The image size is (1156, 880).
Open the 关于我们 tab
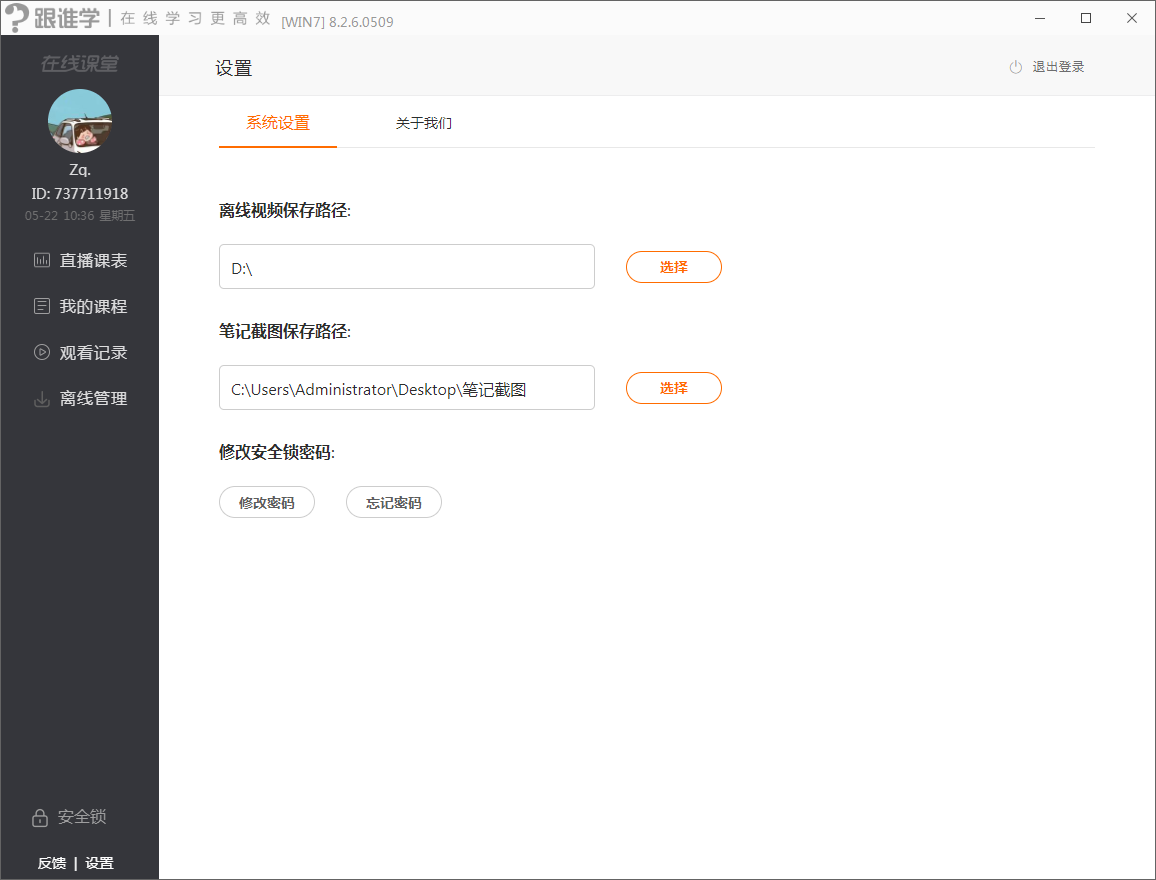pos(424,123)
